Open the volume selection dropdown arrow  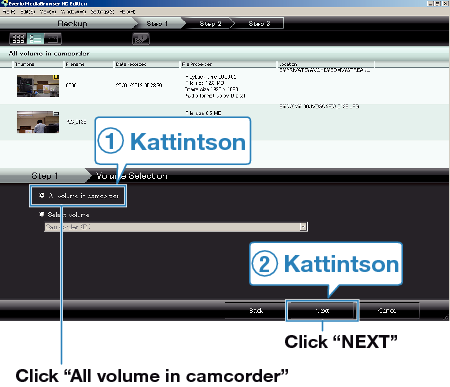pyautogui.click(x=303, y=227)
